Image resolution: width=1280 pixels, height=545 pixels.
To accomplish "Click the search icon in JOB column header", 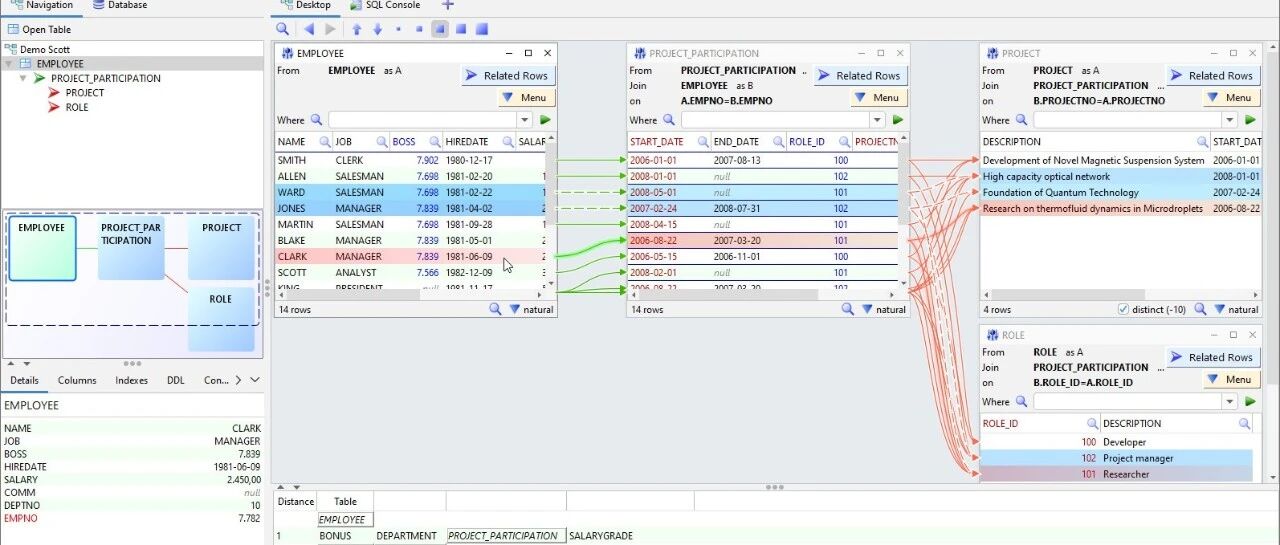I will tap(381, 142).
